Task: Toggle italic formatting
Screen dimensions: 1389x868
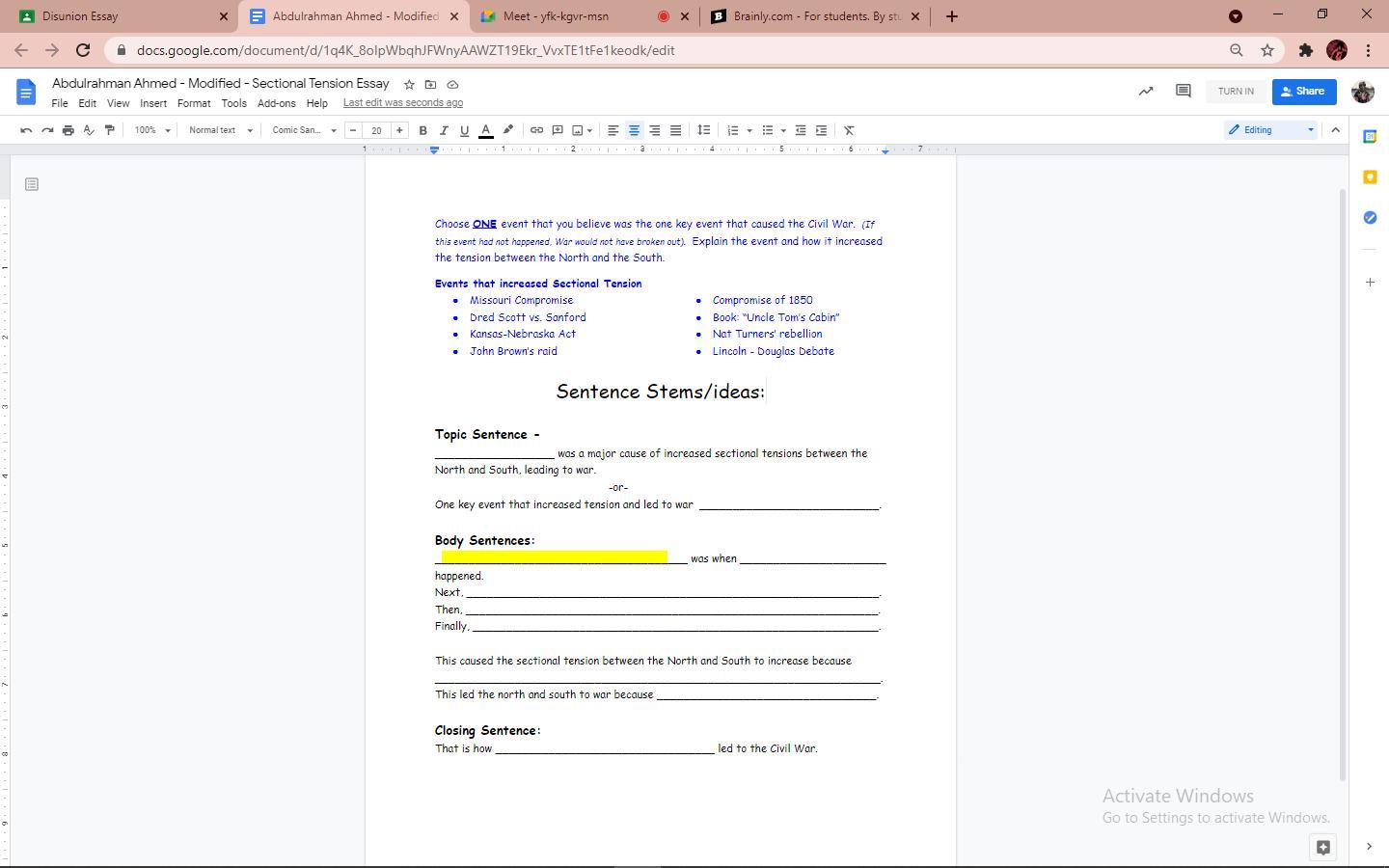Action: tap(444, 130)
